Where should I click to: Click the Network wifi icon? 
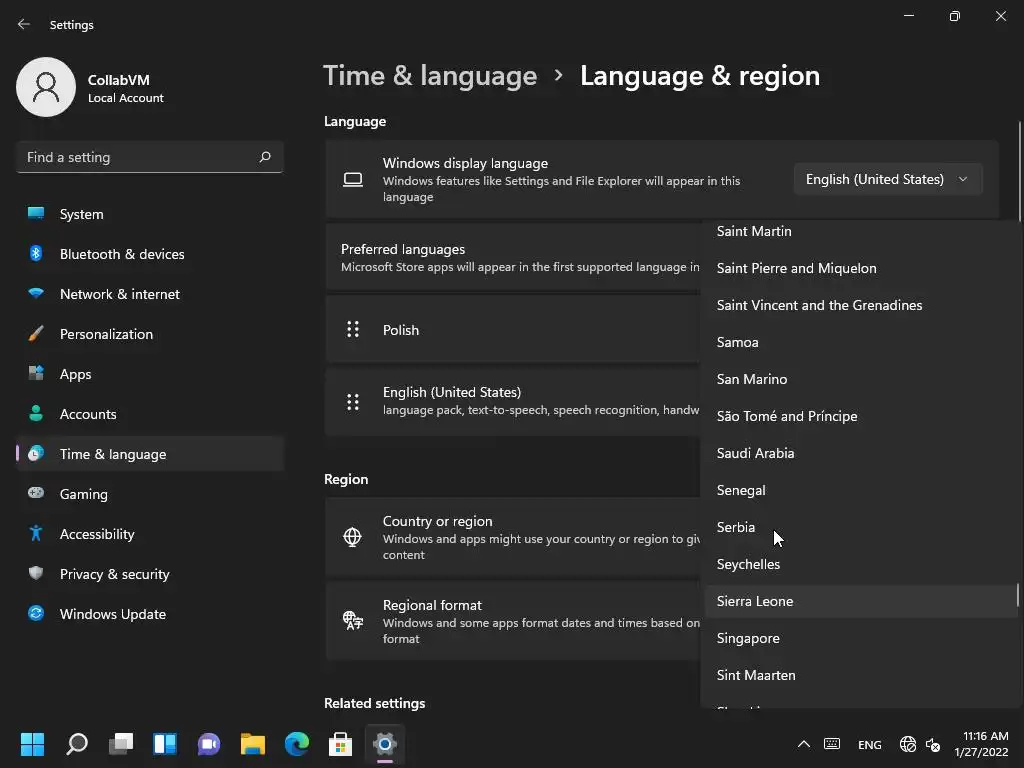(x=36, y=294)
